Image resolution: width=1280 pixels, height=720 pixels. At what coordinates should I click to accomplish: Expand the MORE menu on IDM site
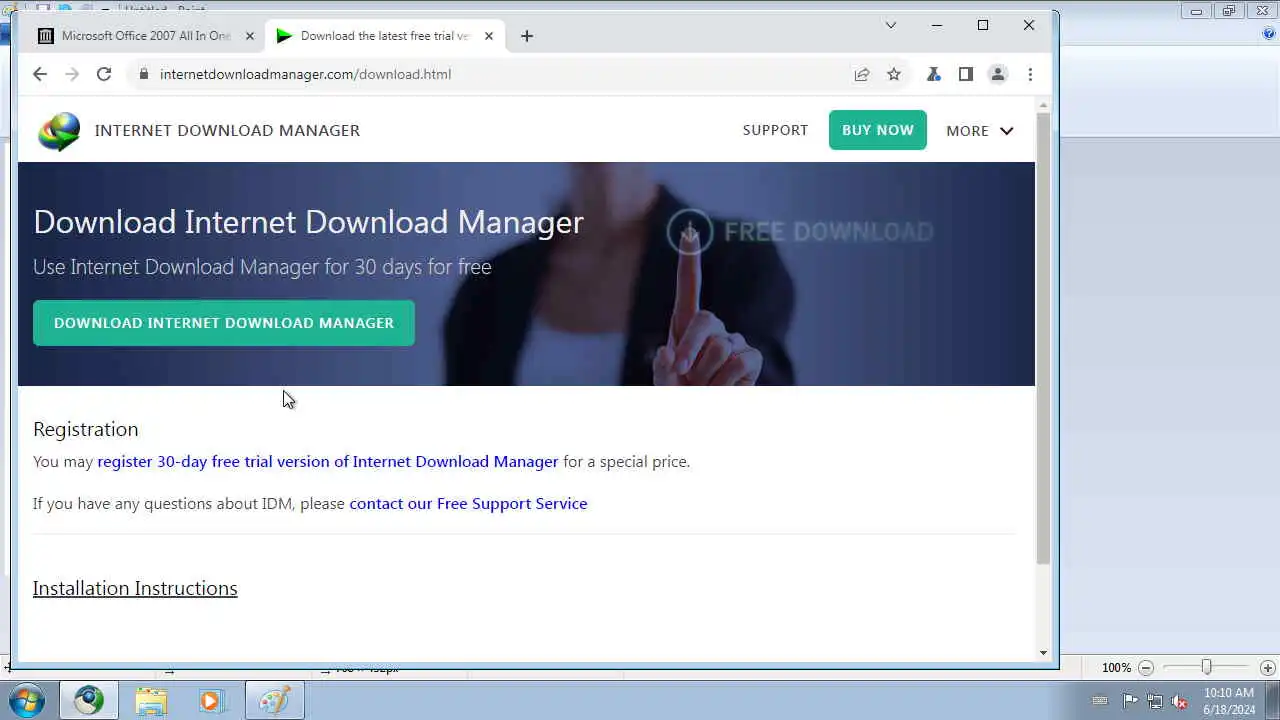(x=980, y=131)
